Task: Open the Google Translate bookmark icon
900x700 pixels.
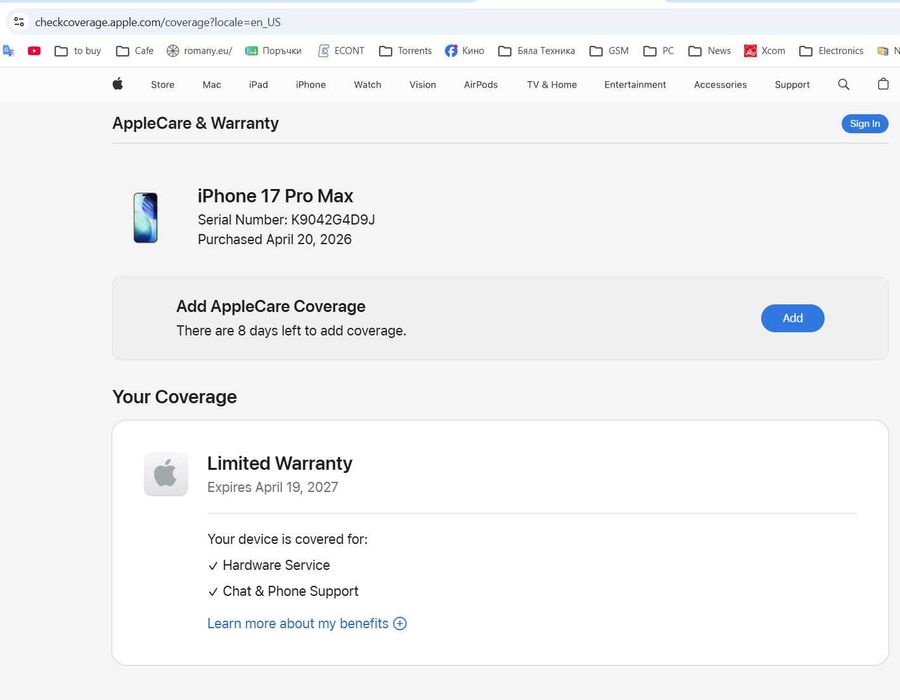Action: pos(9,51)
